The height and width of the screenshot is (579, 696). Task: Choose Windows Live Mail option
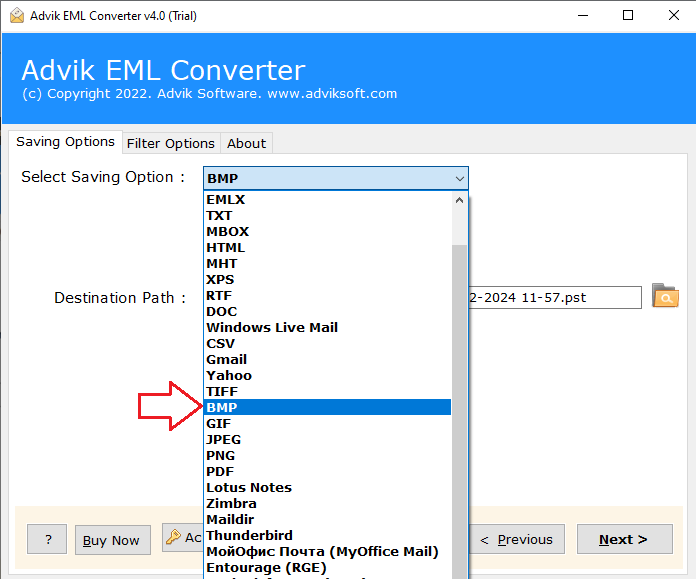click(327, 327)
